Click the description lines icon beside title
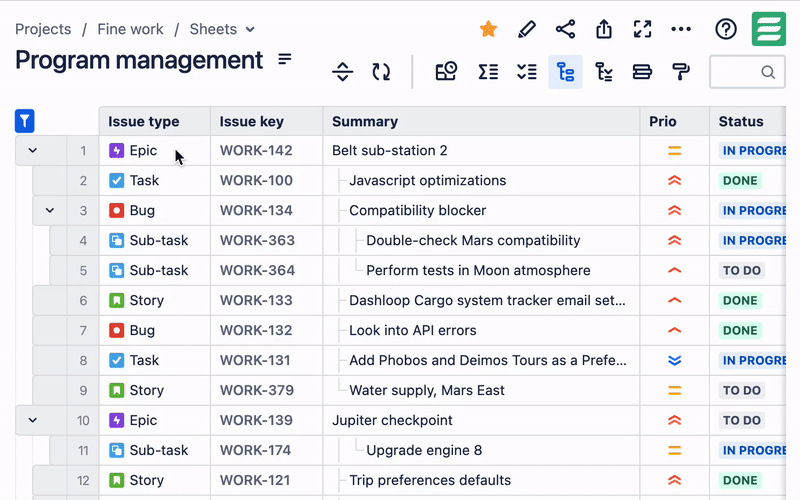 [x=285, y=59]
